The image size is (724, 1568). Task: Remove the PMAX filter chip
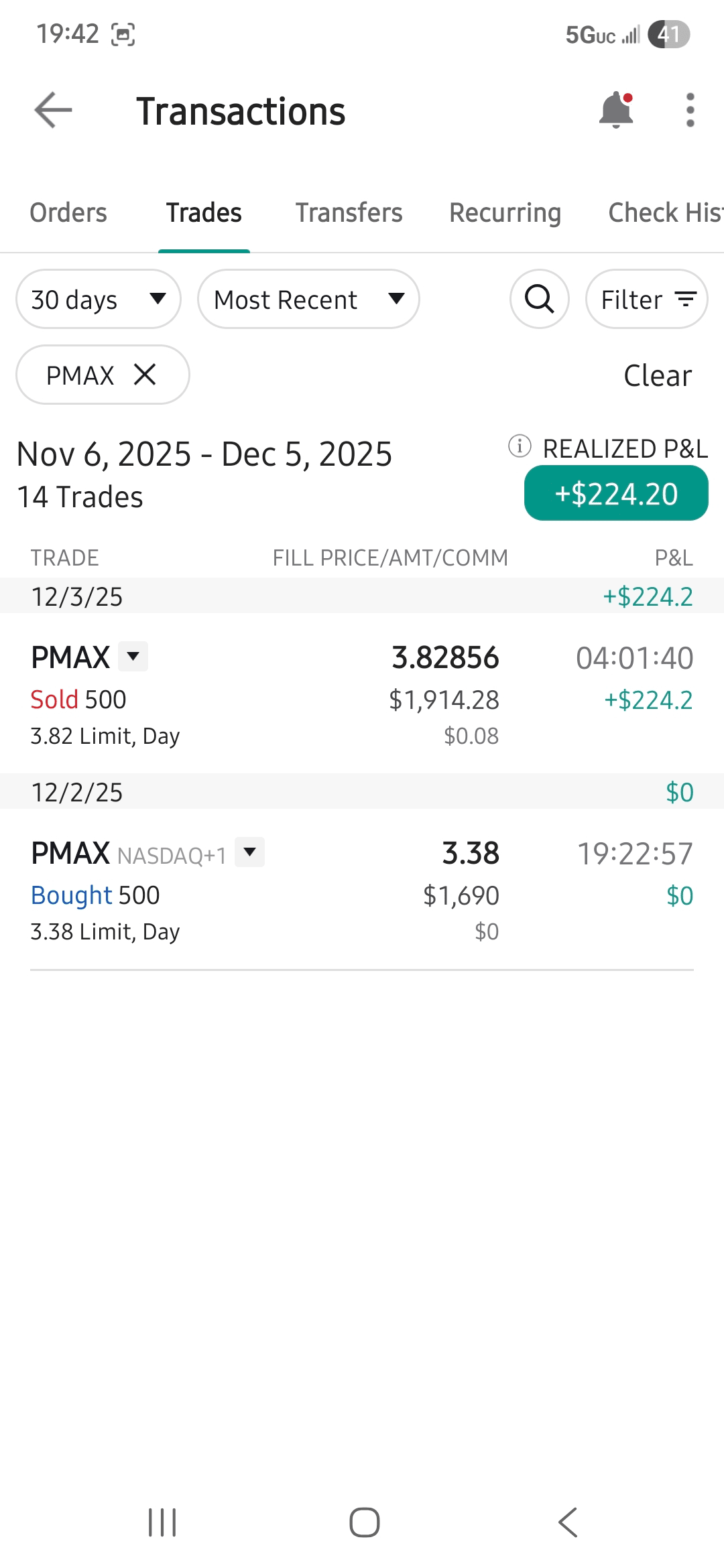[145, 375]
